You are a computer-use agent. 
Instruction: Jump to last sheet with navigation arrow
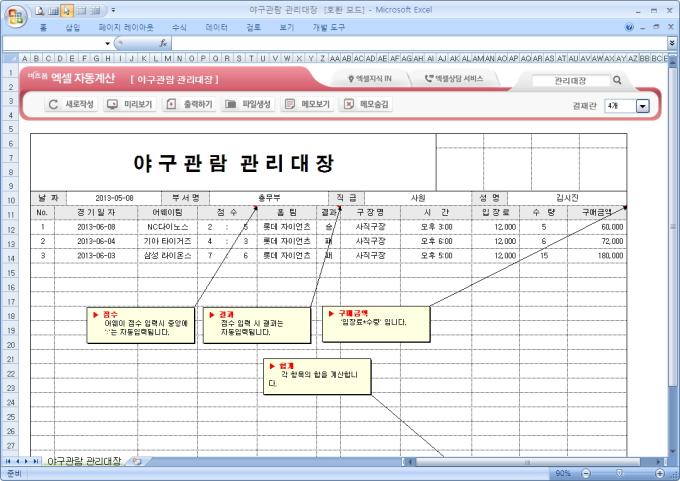[36, 461]
